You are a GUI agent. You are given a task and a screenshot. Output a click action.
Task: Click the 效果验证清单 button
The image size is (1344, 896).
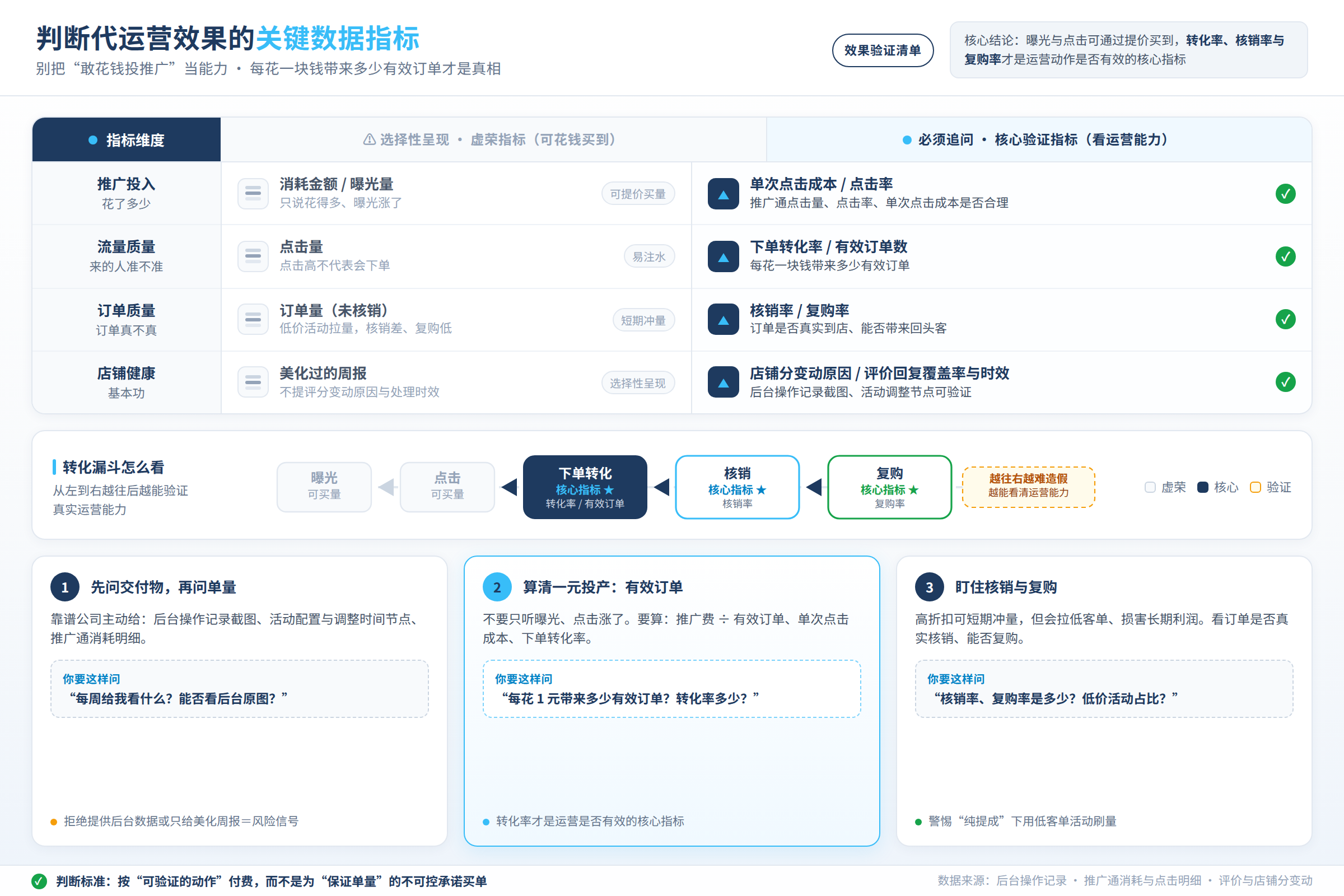pos(883,50)
